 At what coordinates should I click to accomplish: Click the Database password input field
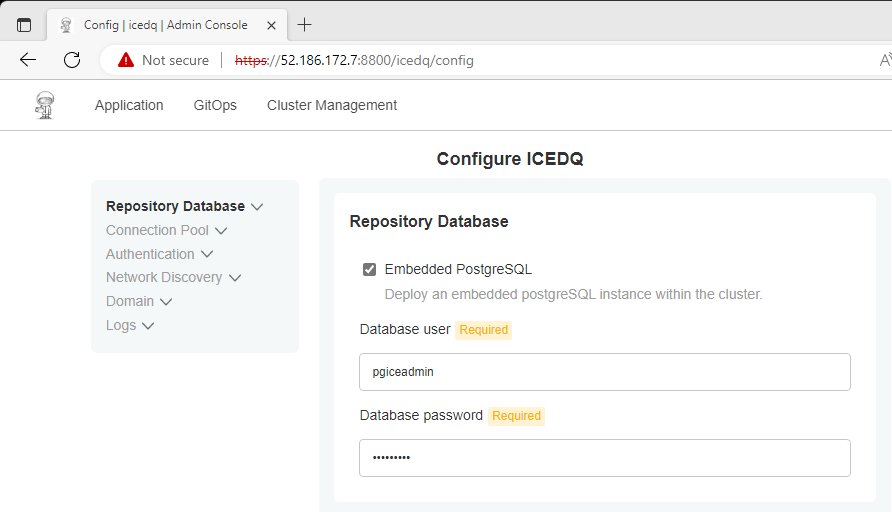click(605, 458)
